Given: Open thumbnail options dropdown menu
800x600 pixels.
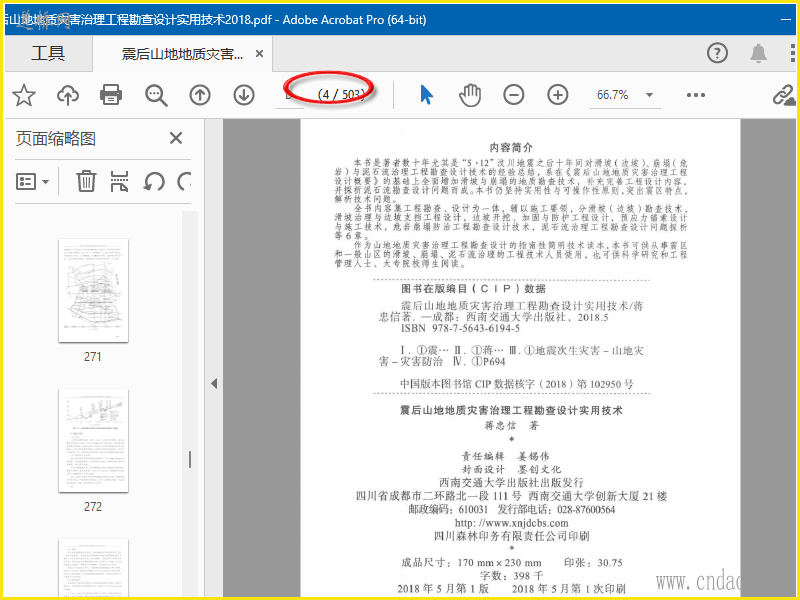Looking at the screenshot, I should (x=32, y=181).
